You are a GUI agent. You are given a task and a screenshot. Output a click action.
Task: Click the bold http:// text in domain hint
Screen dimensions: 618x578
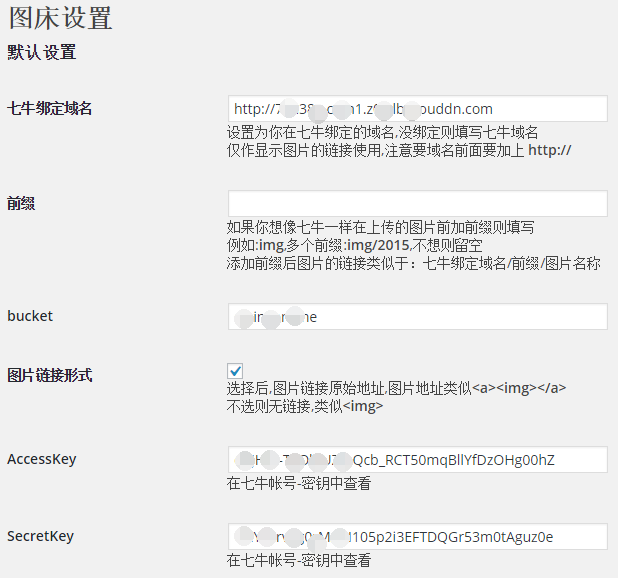coord(549,150)
